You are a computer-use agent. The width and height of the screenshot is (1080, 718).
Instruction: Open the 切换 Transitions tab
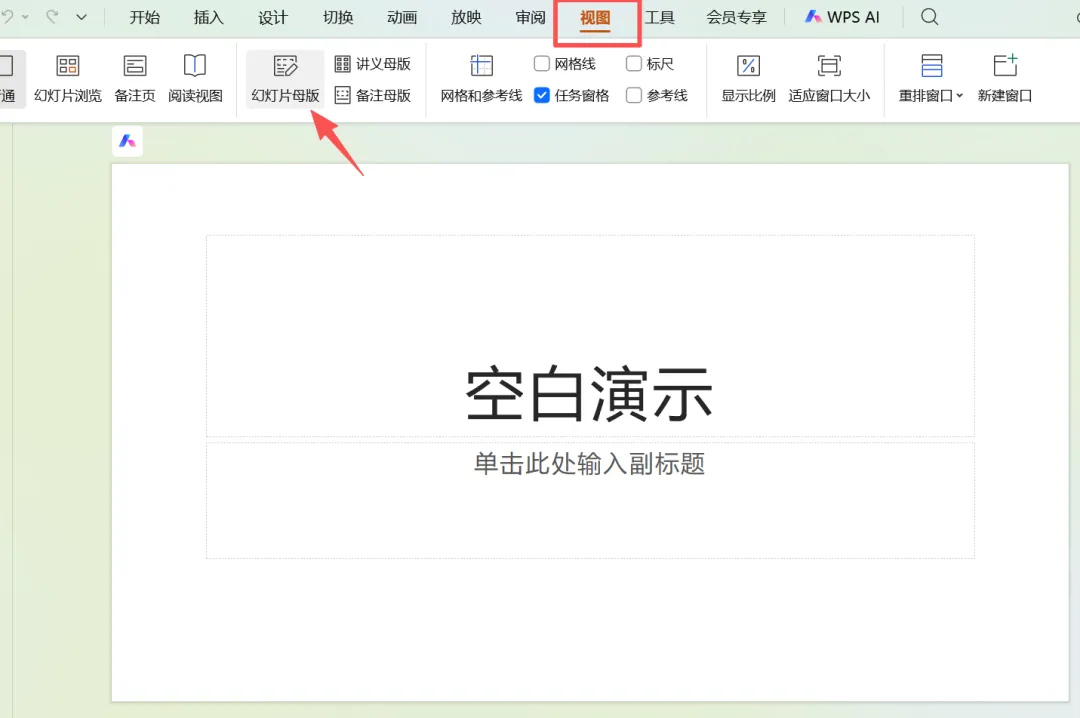(x=338, y=17)
